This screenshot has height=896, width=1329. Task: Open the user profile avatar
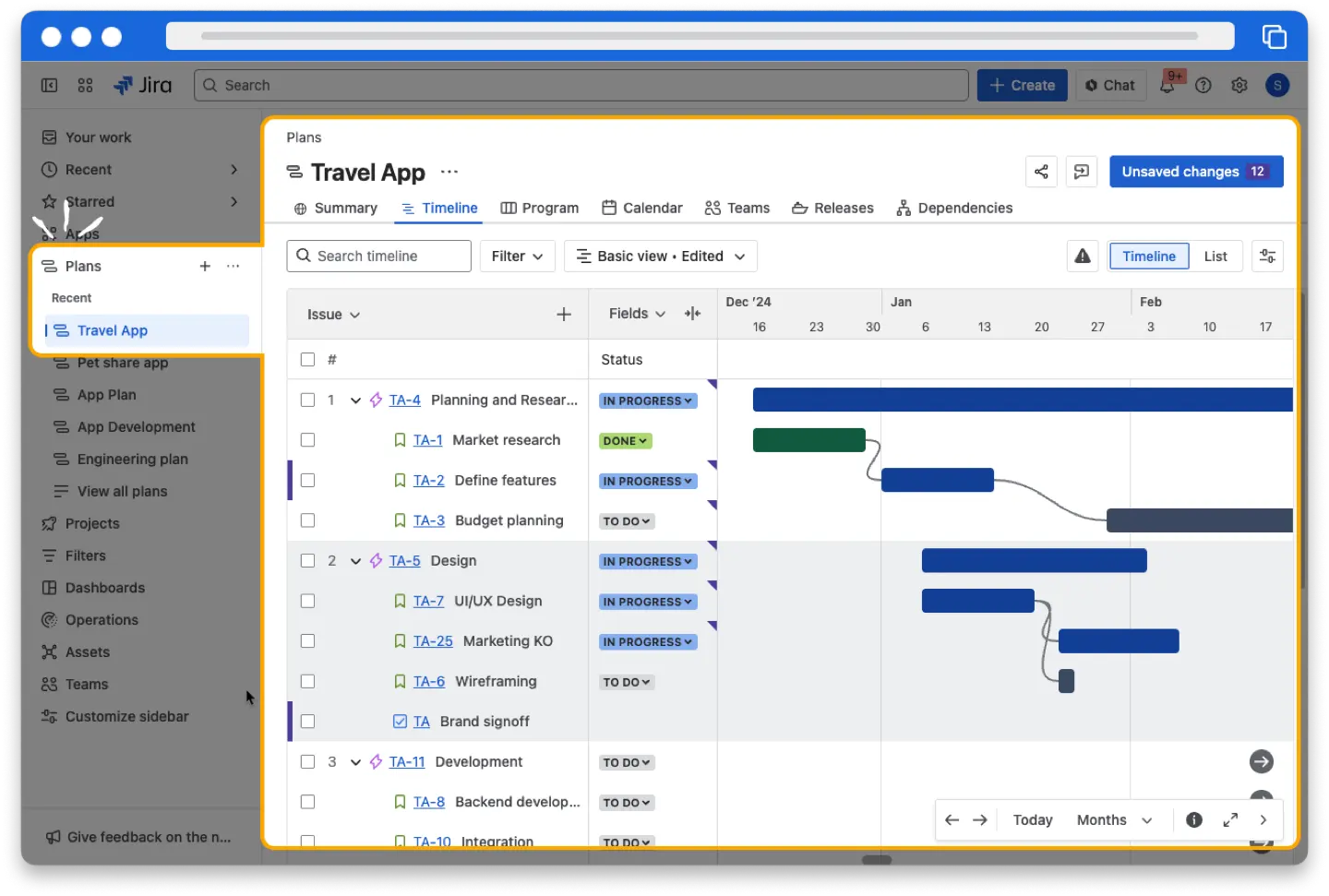[1277, 85]
